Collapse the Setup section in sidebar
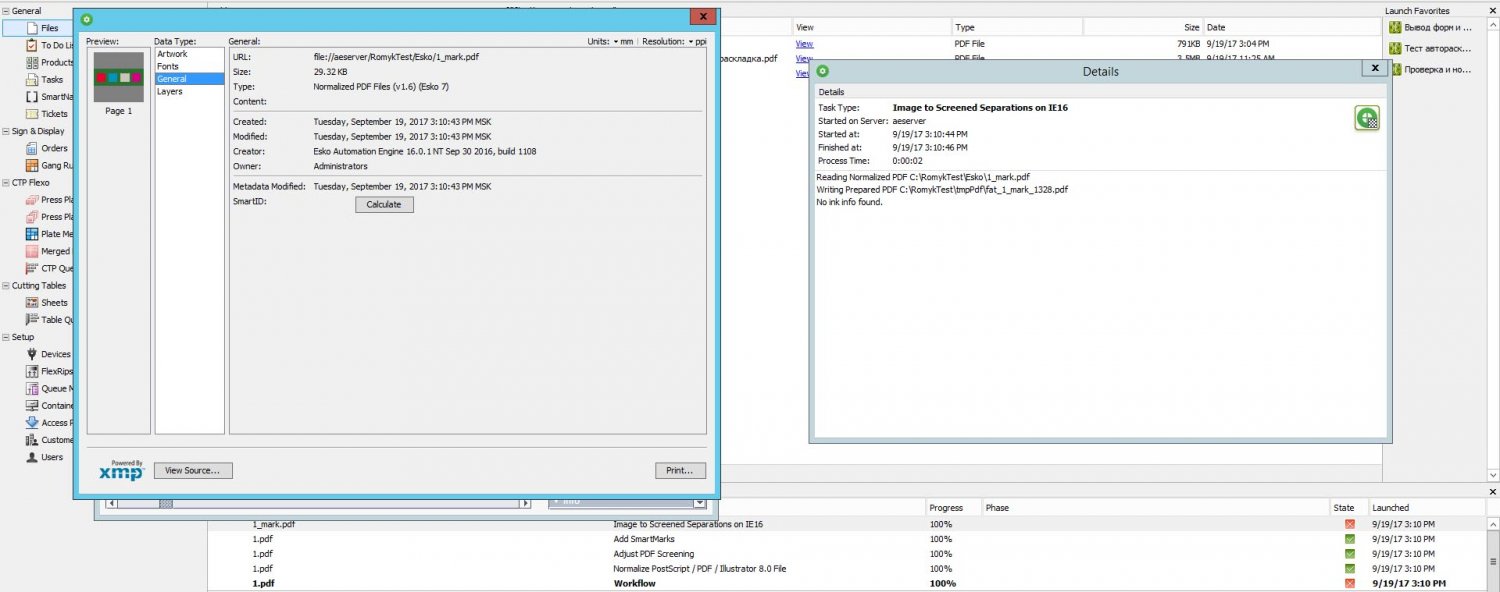1500x592 pixels. (5, 337)
